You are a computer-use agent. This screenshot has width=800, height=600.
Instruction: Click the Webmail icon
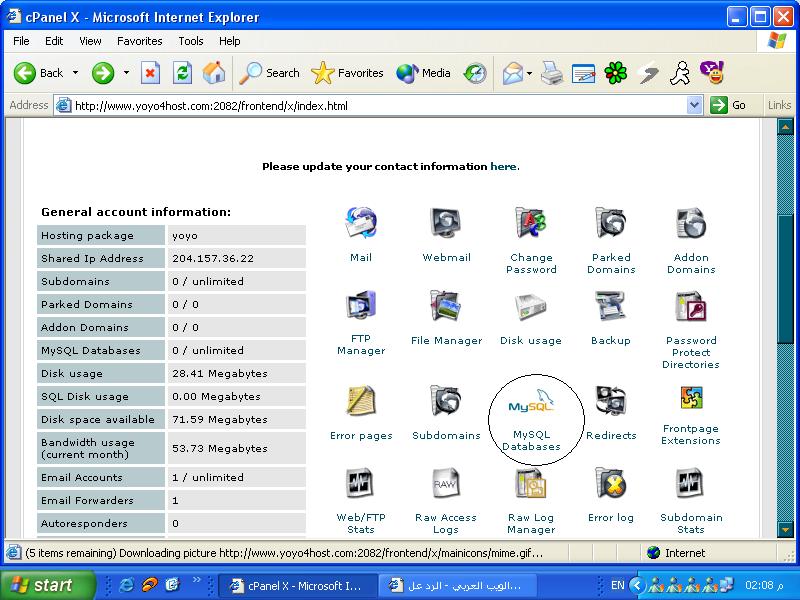coord(446,224)
